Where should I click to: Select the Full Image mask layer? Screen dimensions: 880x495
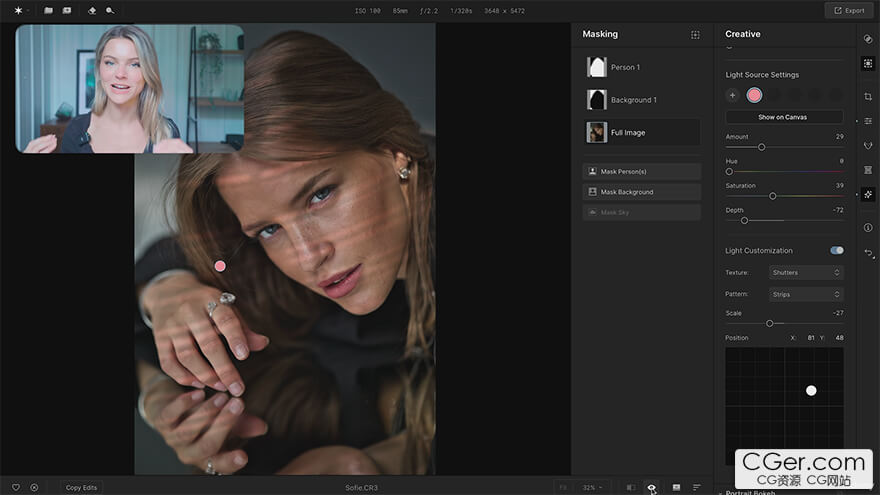[x=643, y=132]
